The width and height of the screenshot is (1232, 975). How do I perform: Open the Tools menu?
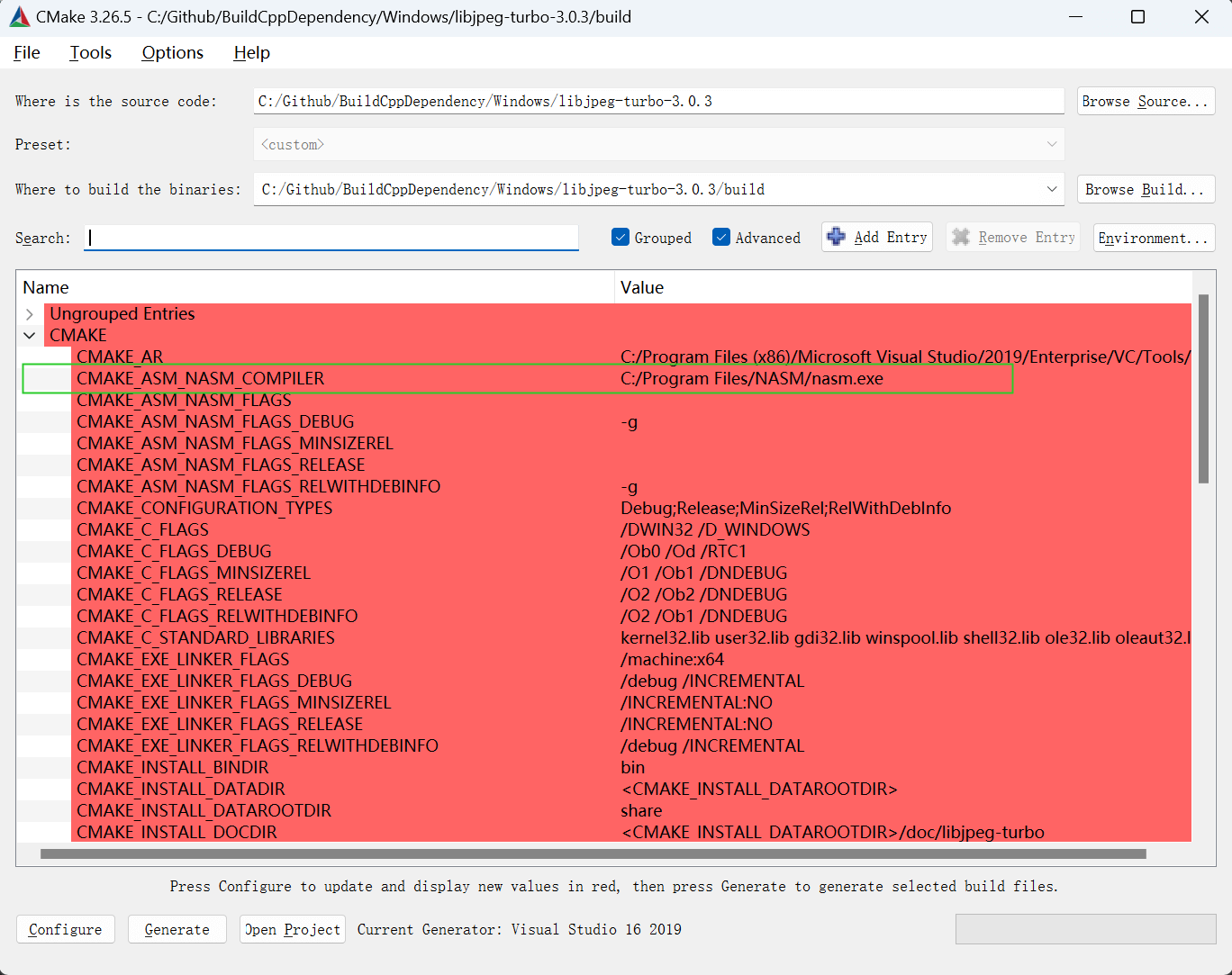(90, 52)
